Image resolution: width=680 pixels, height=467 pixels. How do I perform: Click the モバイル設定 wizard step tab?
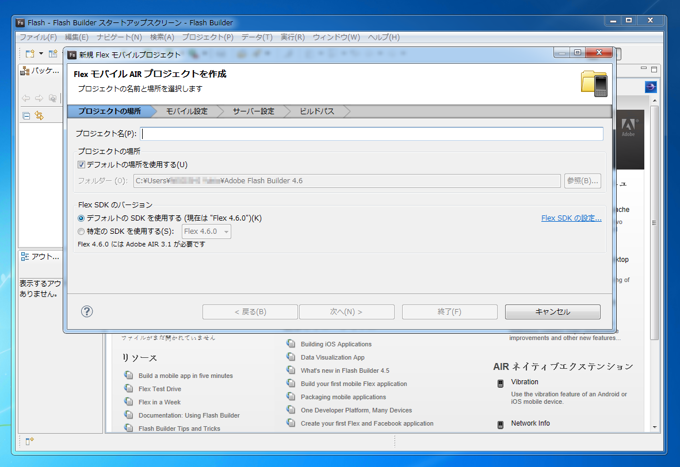pos(187,111)
